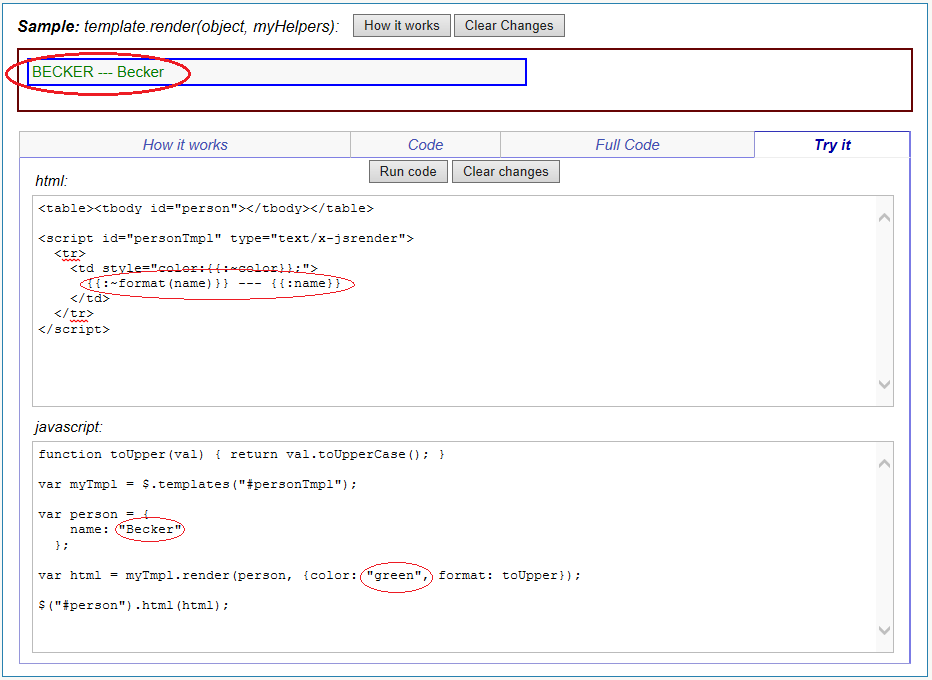Click the html editor scroll down arrow
932x680 pixels.
coord(884,385)
